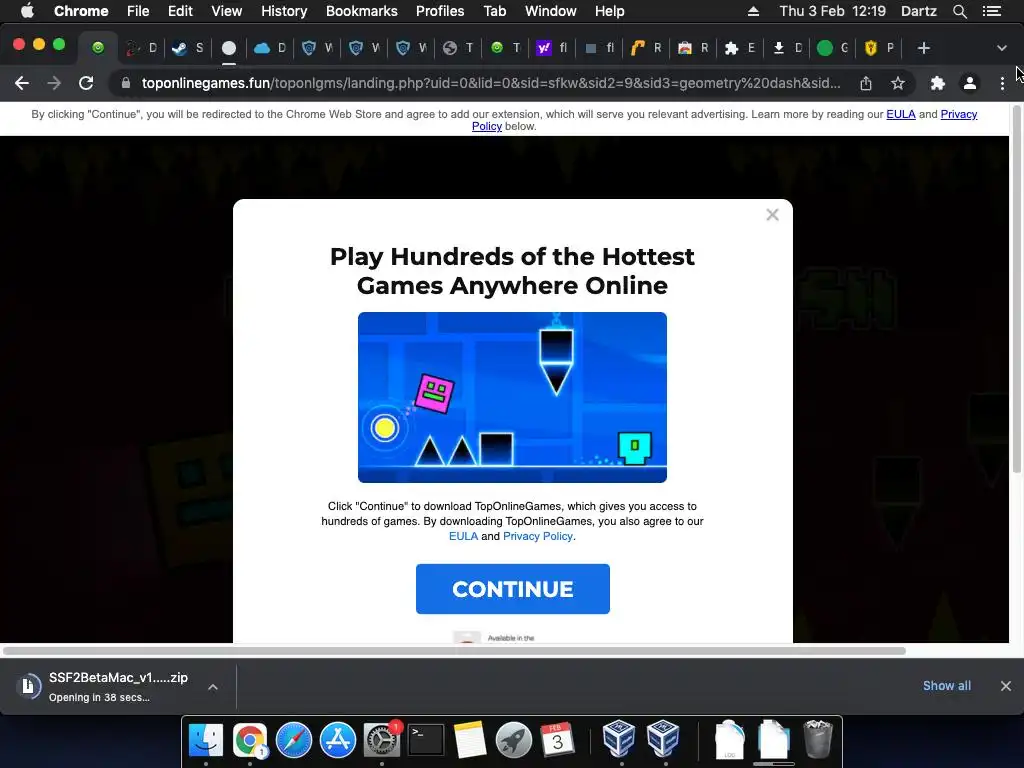This screenshot has height=768, width=1024.
Task: Click the Chrome icon in the Dock
Action: (x=250, y=740)
